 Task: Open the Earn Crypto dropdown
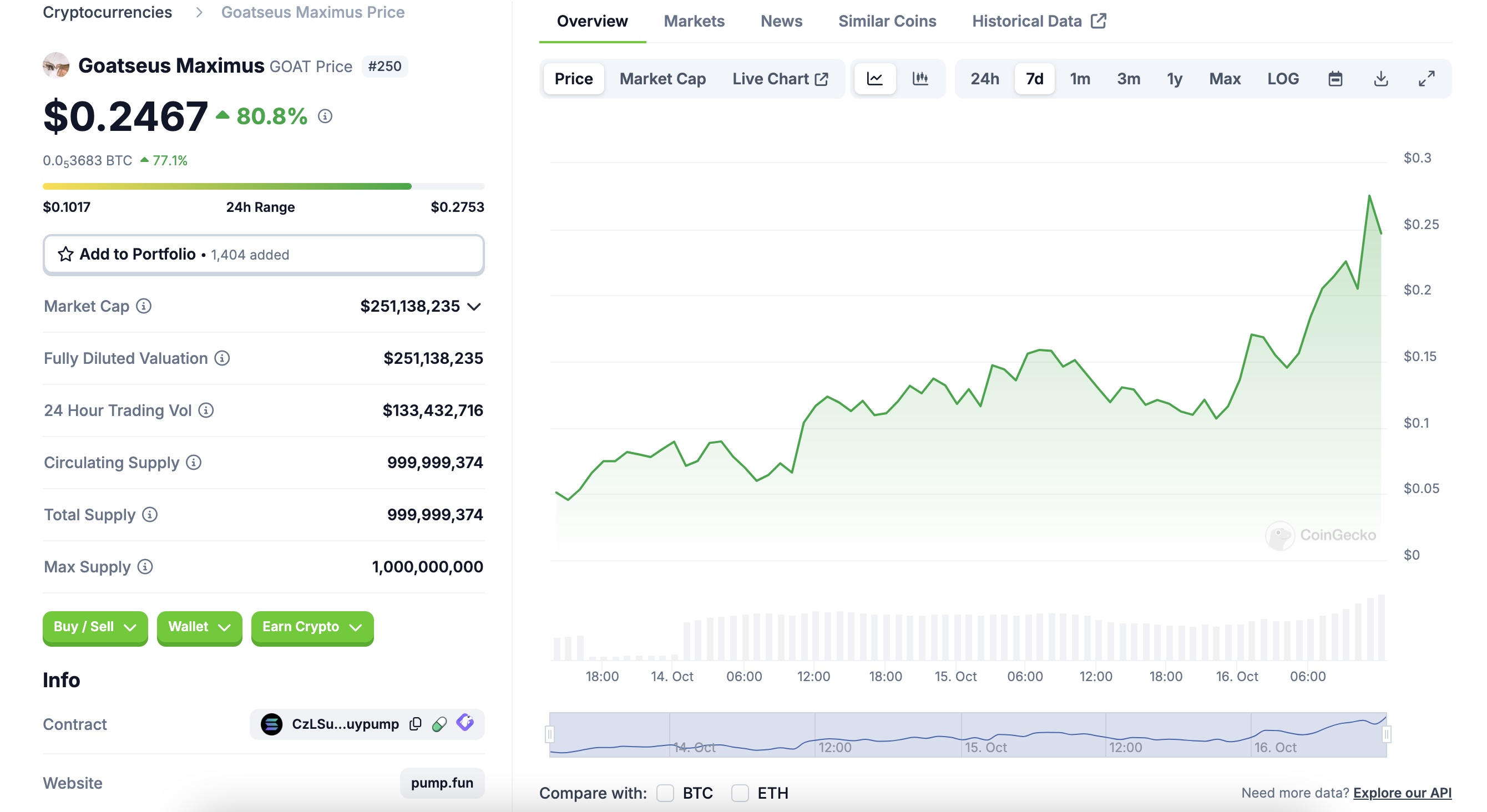(x=312, y=627)
